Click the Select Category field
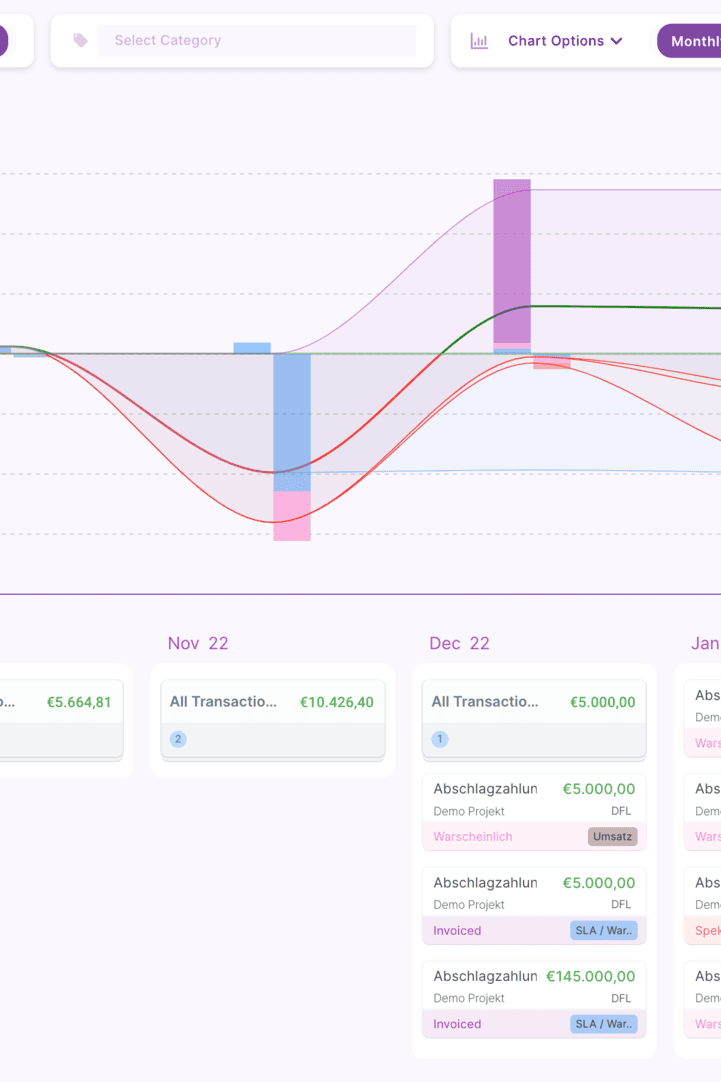 (x=256, y=41)
